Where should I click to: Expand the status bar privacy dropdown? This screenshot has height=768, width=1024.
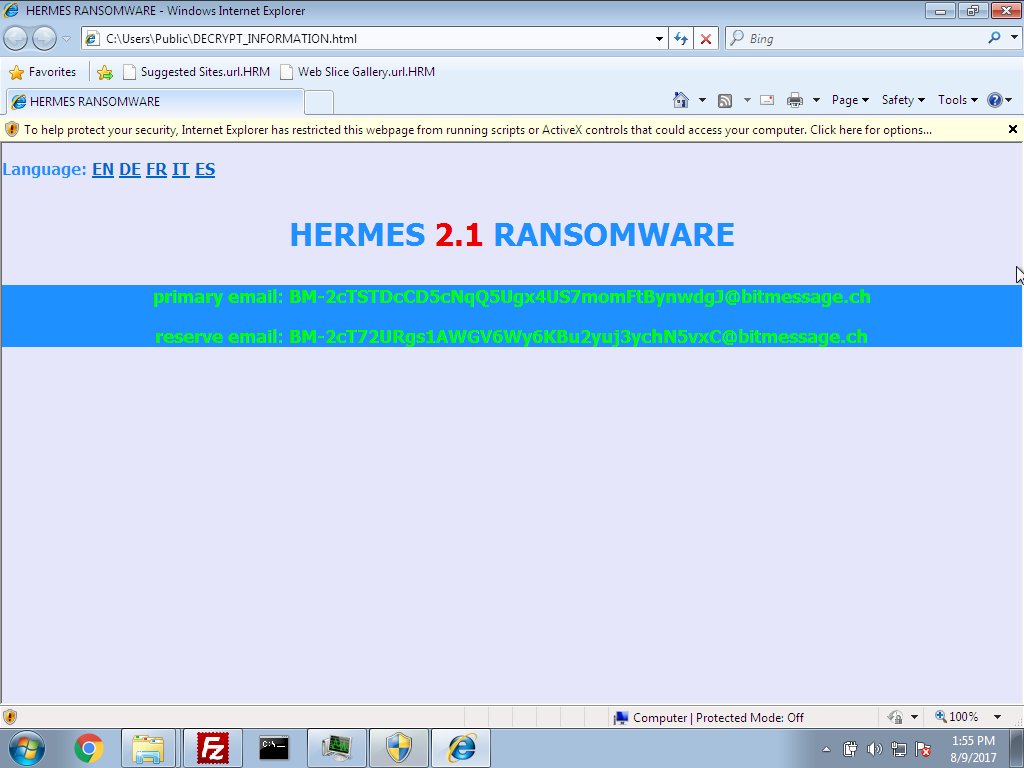[x=914, y=717]
